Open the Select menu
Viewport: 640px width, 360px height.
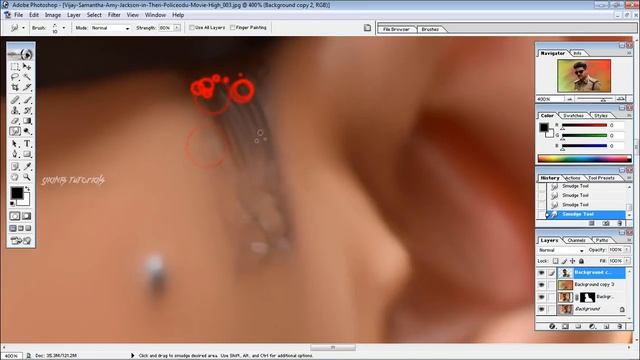coord(94,15)
